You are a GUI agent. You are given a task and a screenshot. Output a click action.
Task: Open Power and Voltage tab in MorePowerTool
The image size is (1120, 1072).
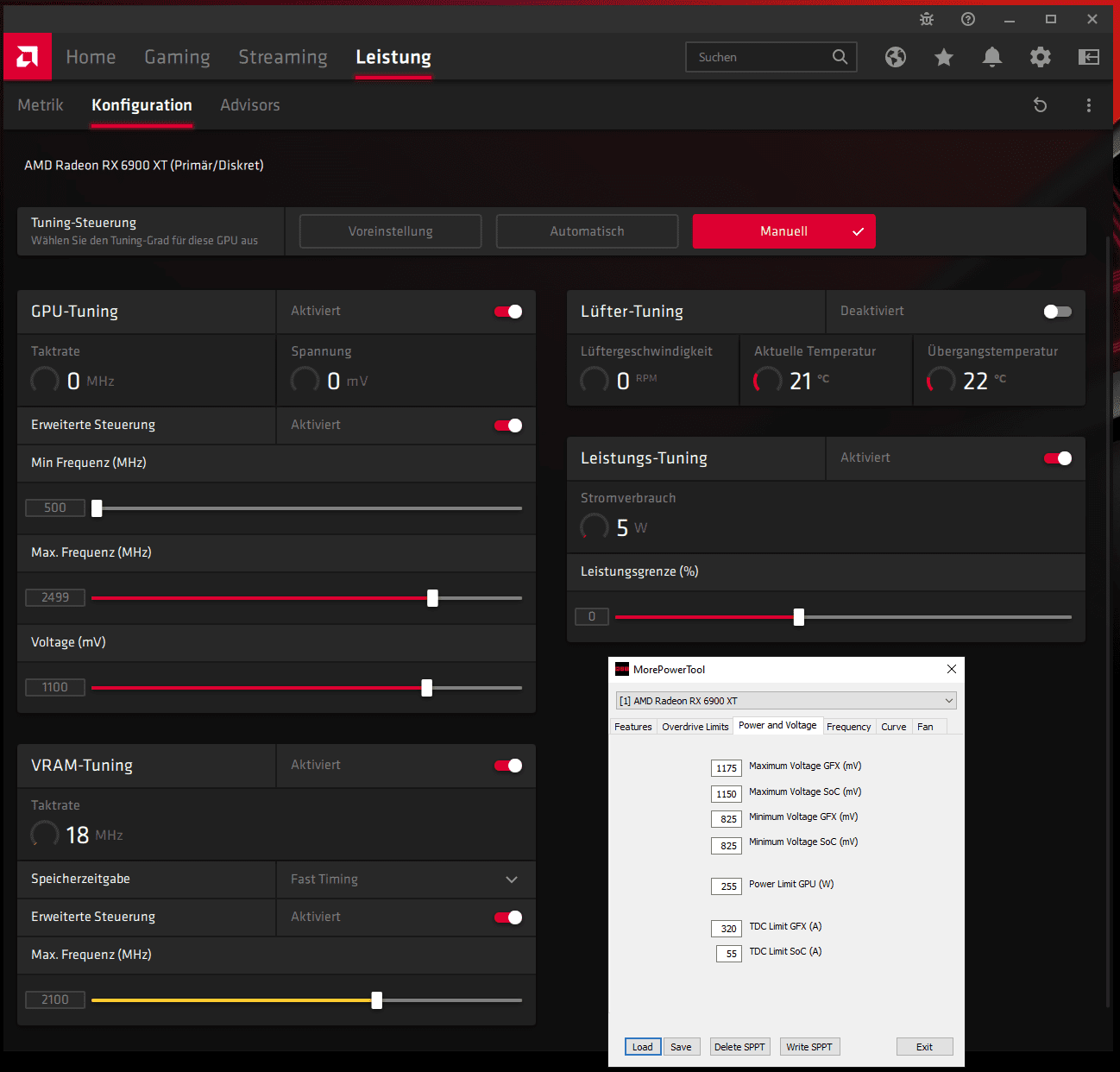pyautogui.click(x=777, y=725)
